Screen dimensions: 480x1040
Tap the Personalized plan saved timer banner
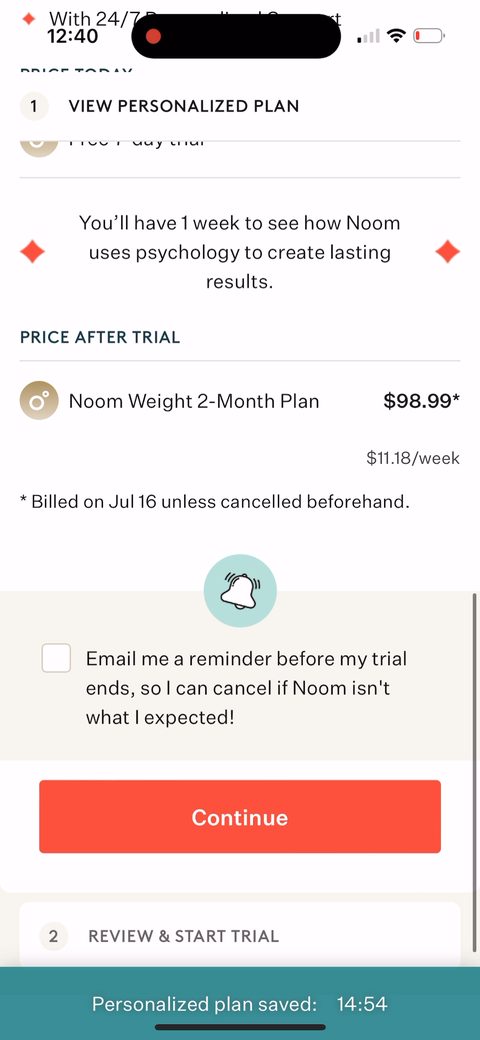(x=240, y=1004)
